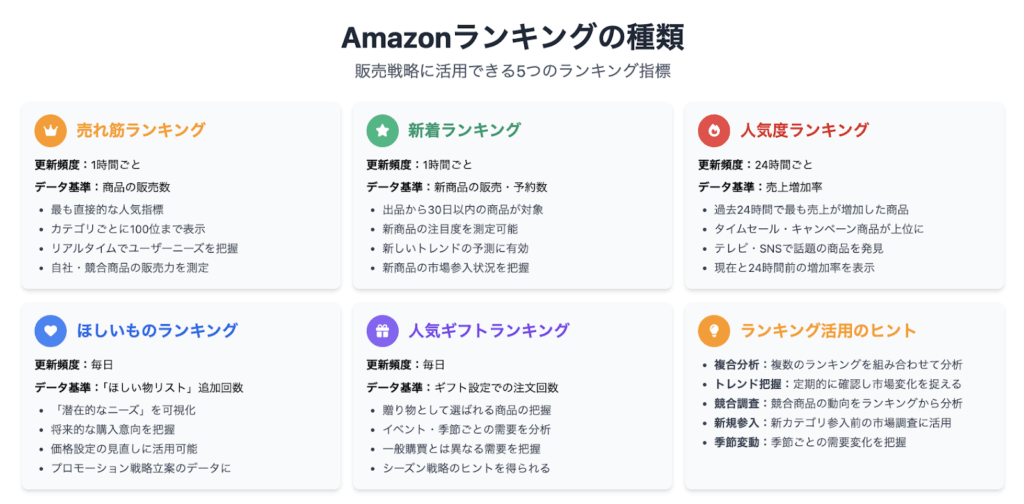Click the シーズン戦略のヒントを得られる bullet
Image resolution: width=1024 pixels, height=504 pixels.
[x=466, y=468]
